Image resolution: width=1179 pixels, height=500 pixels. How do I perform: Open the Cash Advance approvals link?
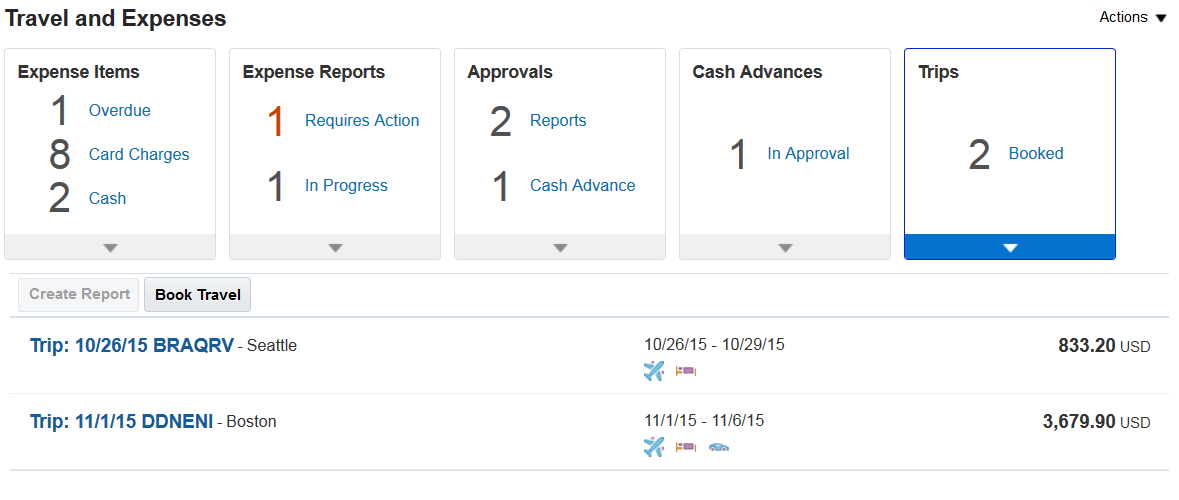click(x=582, y=186)
